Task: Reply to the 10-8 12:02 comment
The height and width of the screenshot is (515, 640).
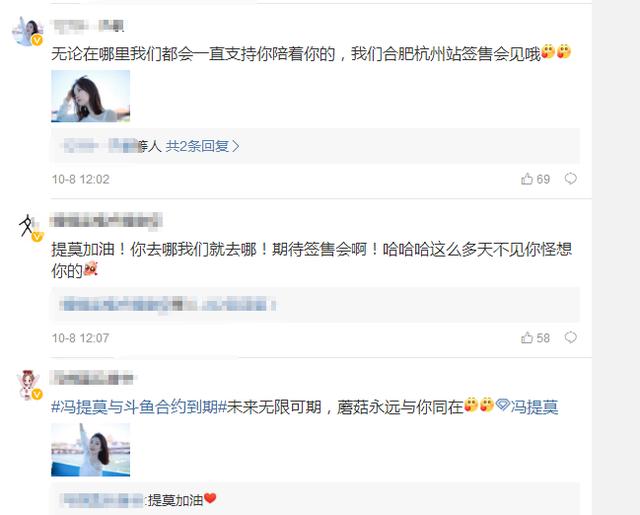Action: pos(571,179)
